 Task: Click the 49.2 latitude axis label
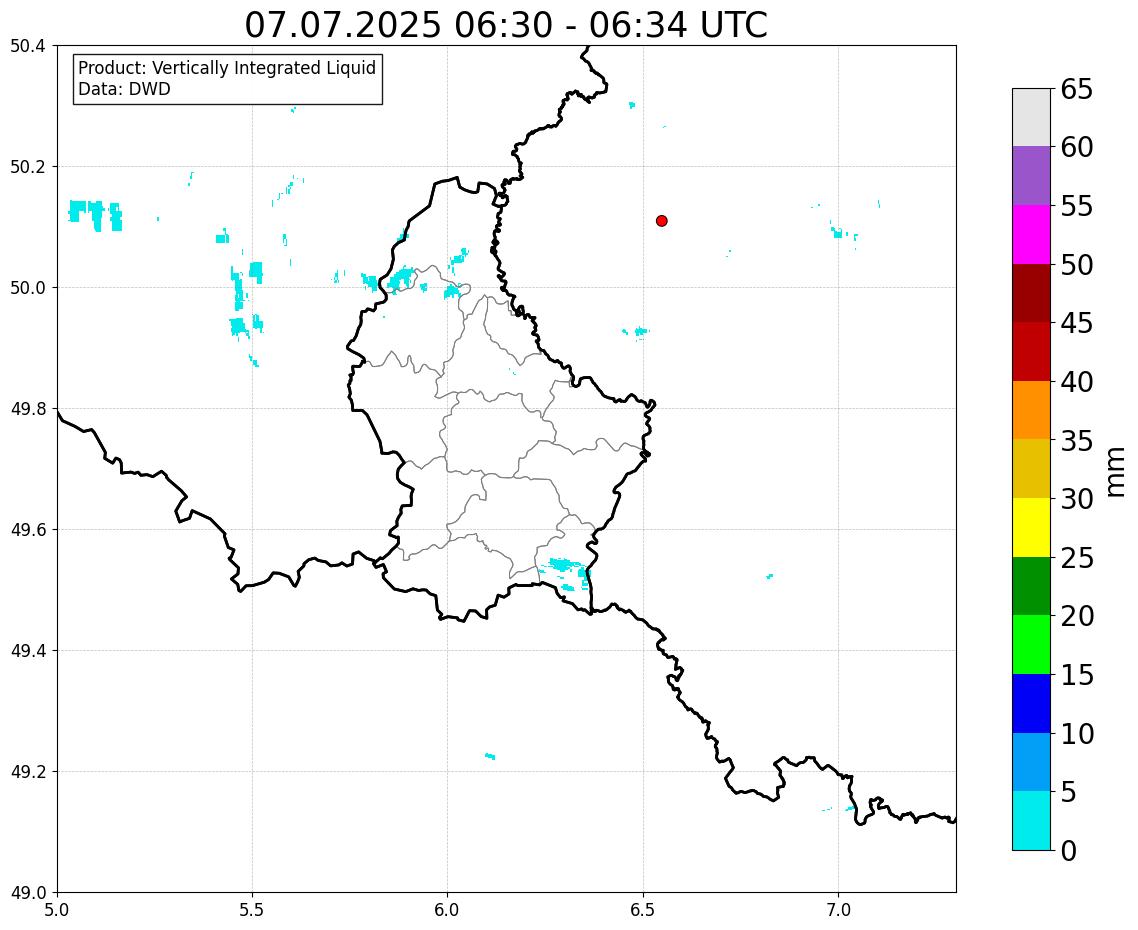click(28, 772)
